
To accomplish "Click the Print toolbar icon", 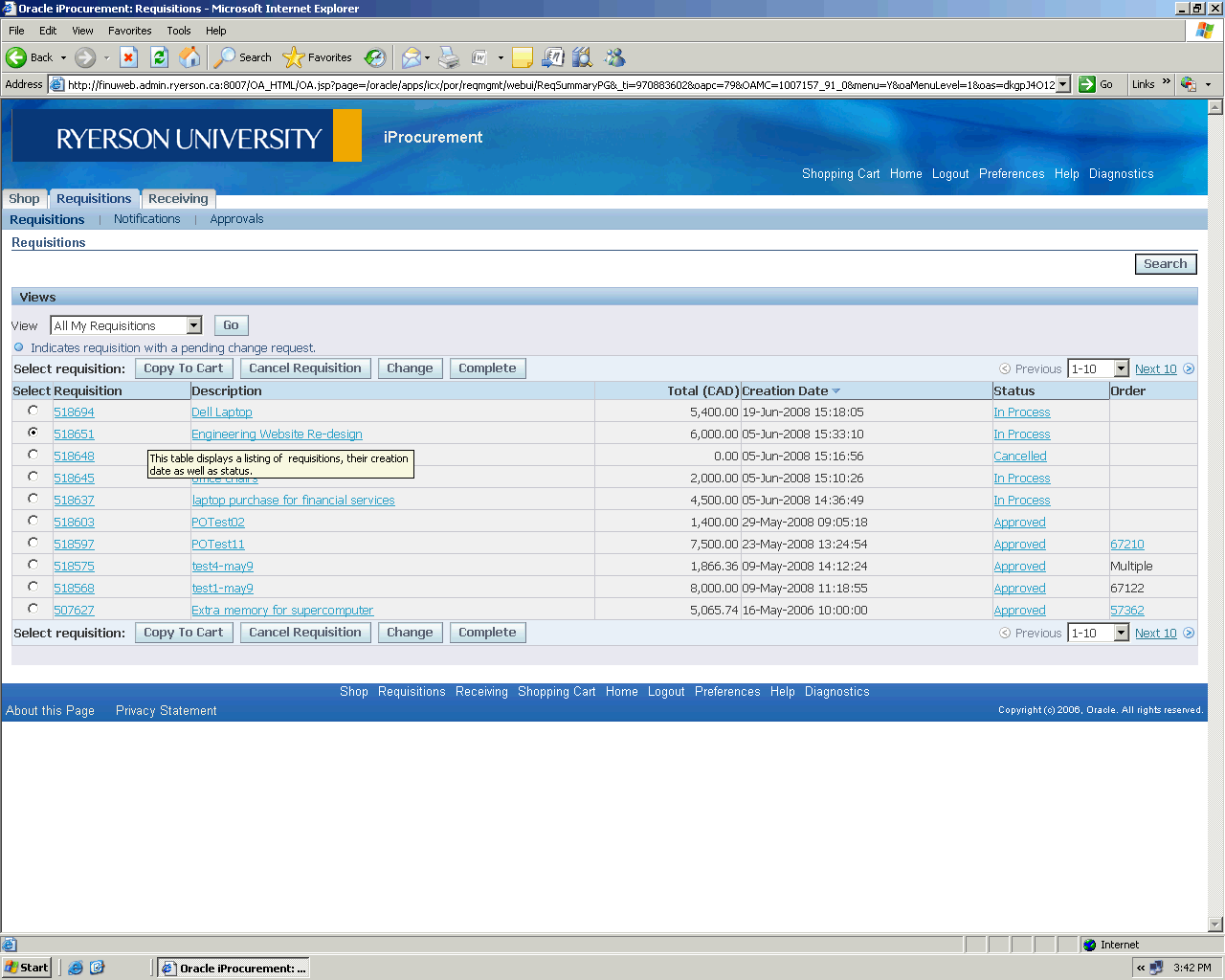I will click(449, 57).
